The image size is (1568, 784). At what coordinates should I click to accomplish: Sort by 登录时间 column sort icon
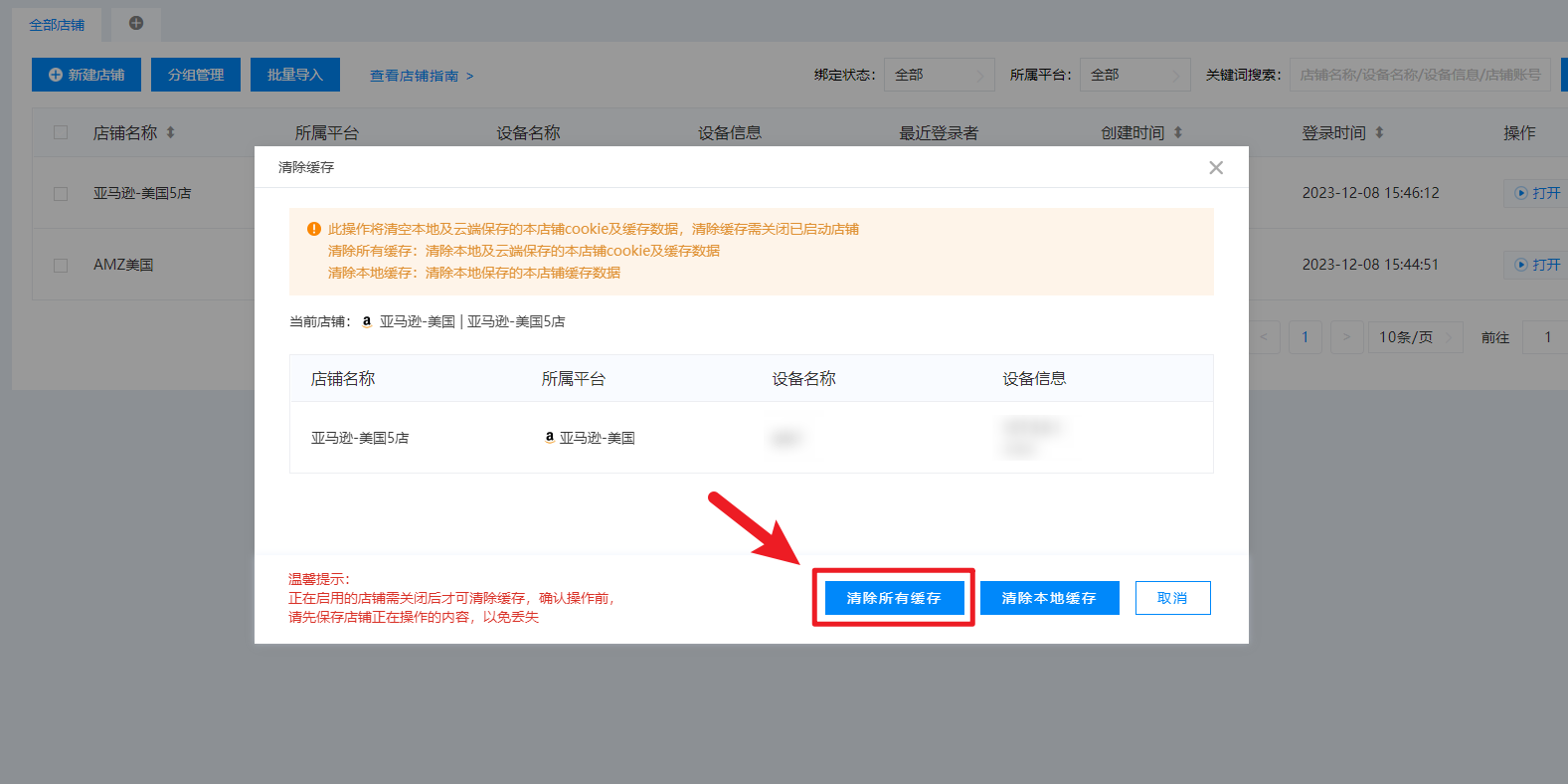point(1379,132)
